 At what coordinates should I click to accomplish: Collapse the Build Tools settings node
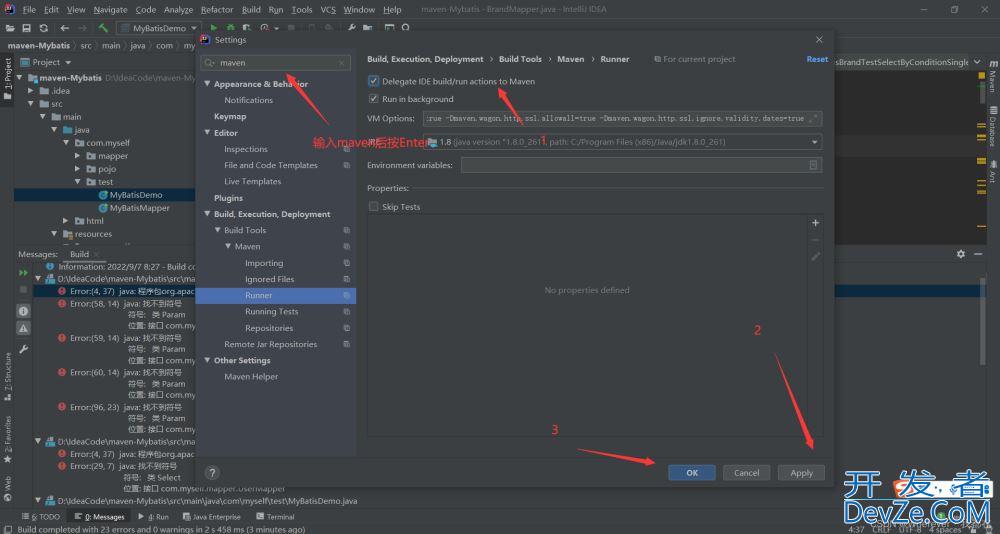click(x=217, y=230)
